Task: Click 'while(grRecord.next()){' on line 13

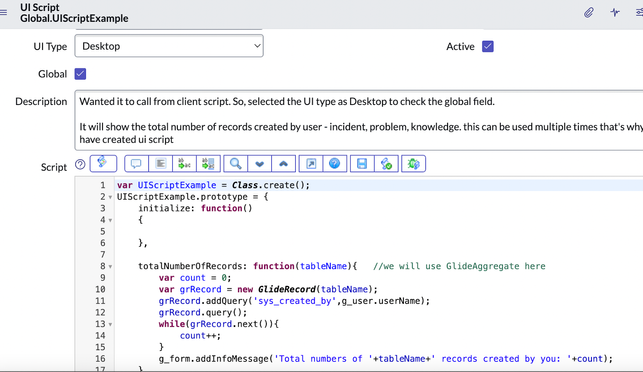Action: click(219, 324)
